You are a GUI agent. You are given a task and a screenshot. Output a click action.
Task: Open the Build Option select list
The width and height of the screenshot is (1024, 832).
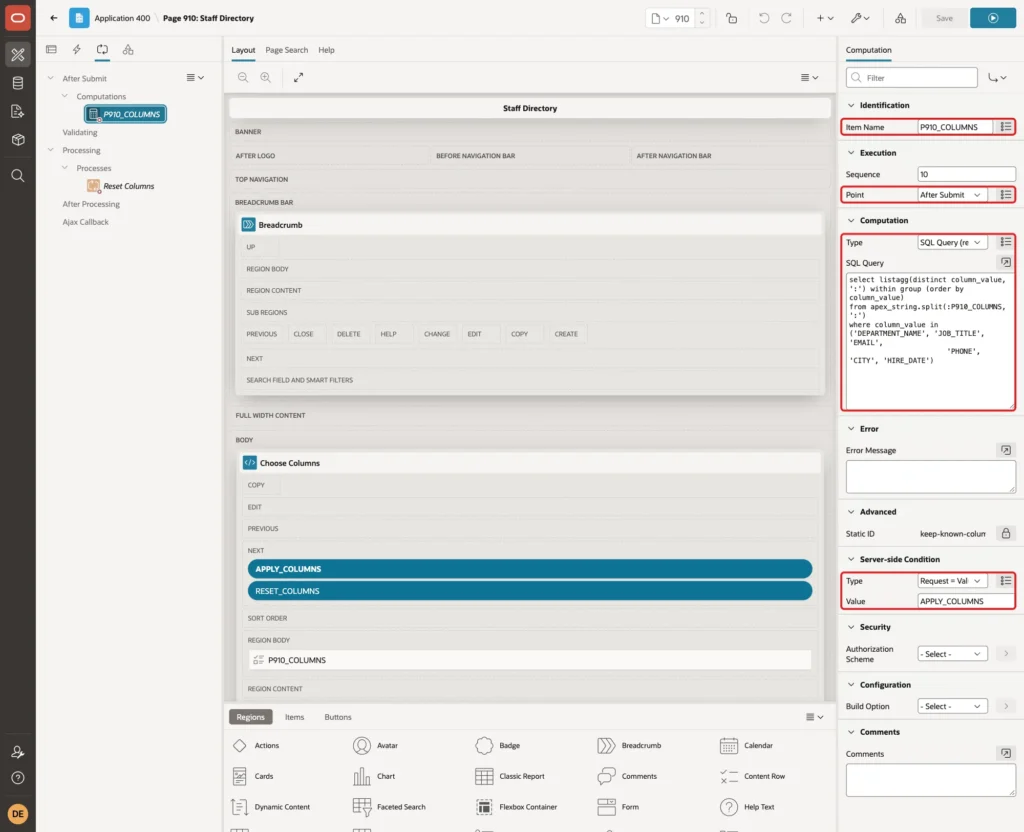point(952,706)
